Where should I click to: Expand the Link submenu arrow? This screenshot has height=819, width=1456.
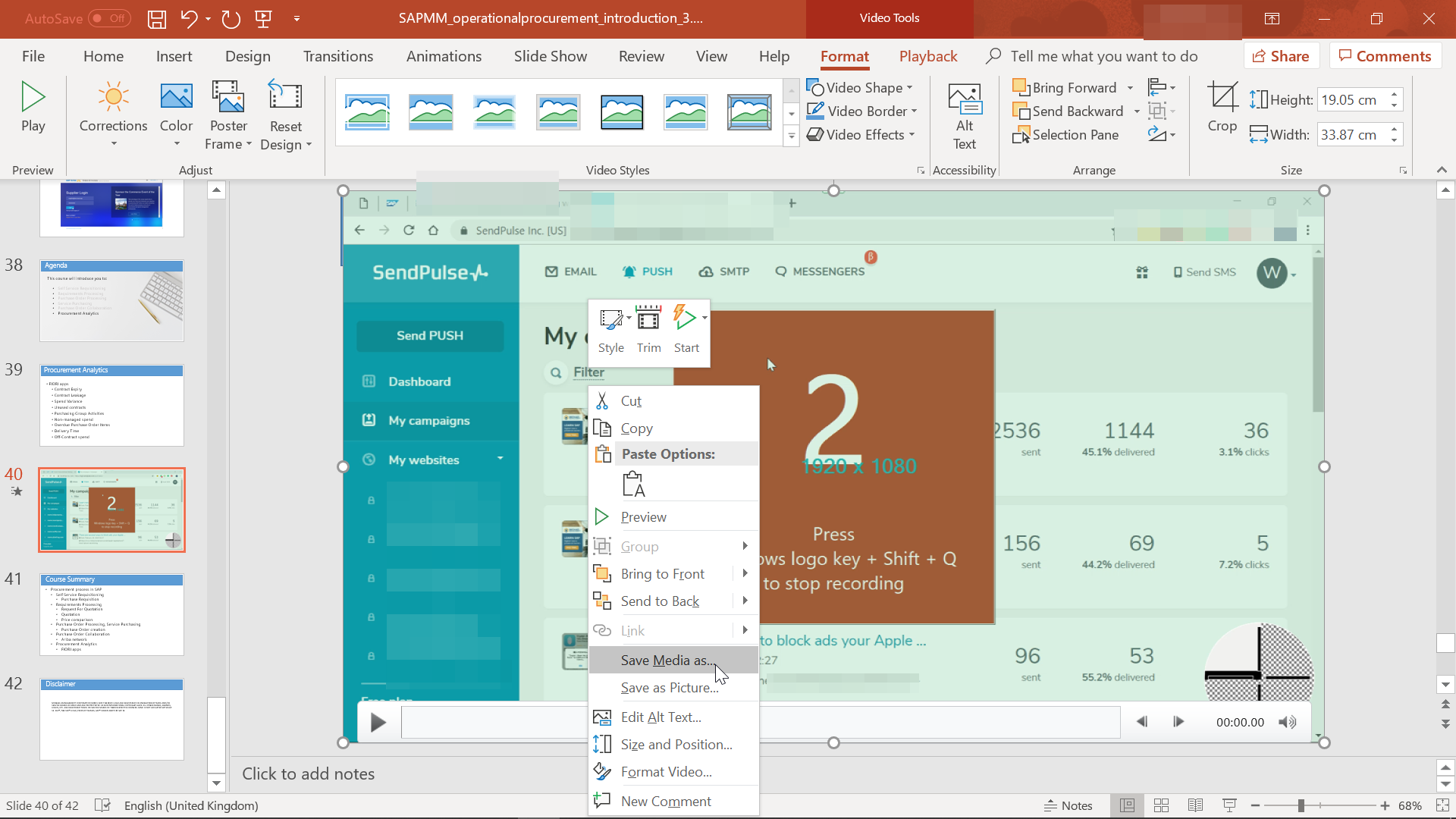[745, 630]
